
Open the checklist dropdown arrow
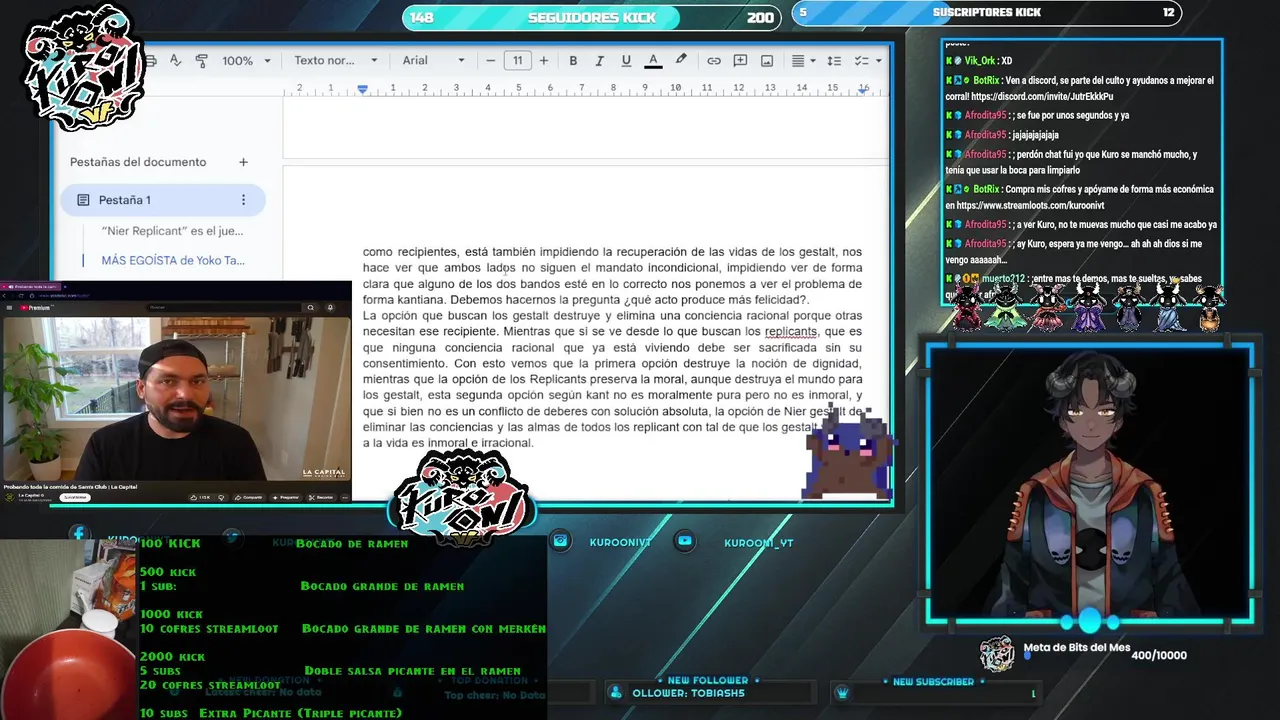(x=878, y=61)
